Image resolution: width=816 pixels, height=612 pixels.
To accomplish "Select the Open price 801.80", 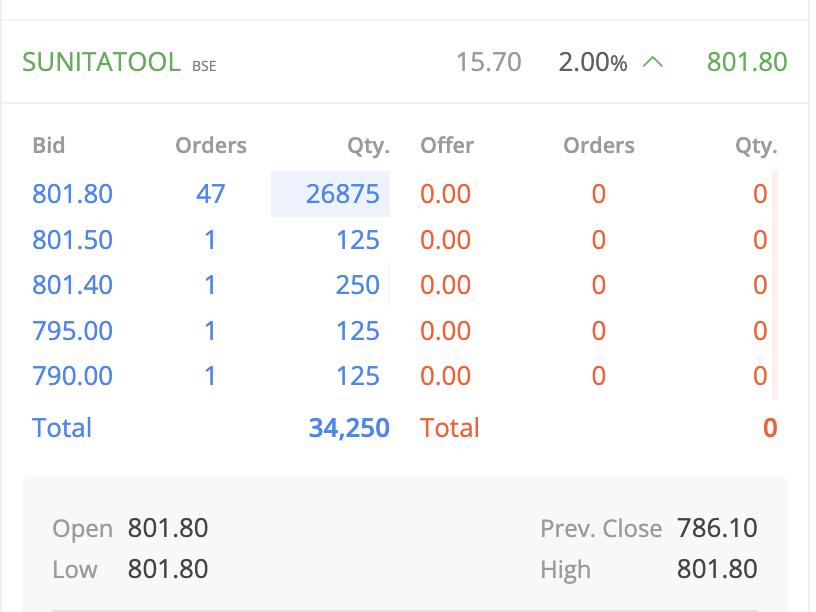I will point(168,528).
